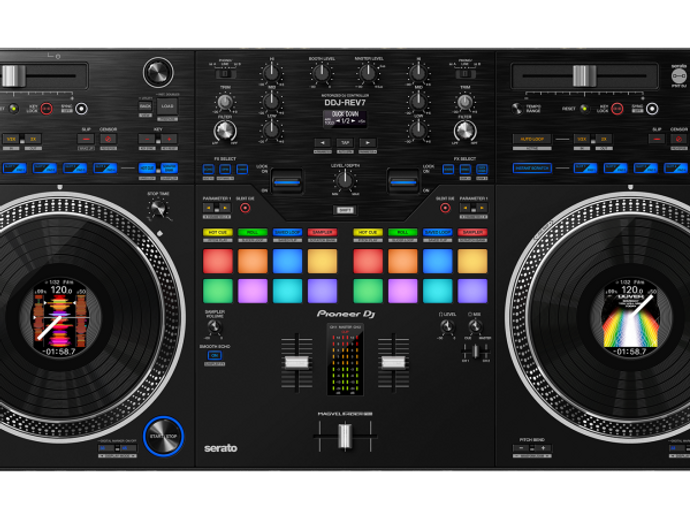The image size is (690, 518).
Task: Click the beat left arrow under the display
Action: 323,143
